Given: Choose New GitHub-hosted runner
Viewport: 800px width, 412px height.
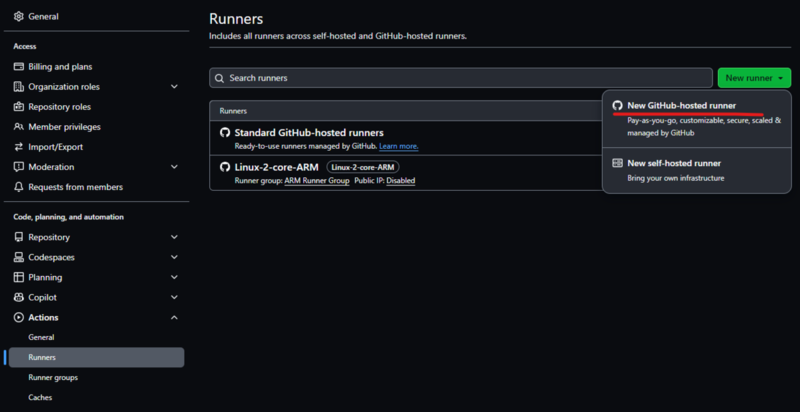Looking at the screenshot, I should [x=696, y=119].
